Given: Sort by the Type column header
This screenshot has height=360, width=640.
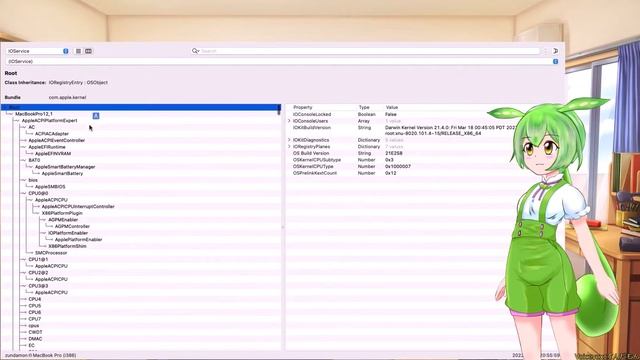Looking at the screenshot, I should tap(364, 107).
